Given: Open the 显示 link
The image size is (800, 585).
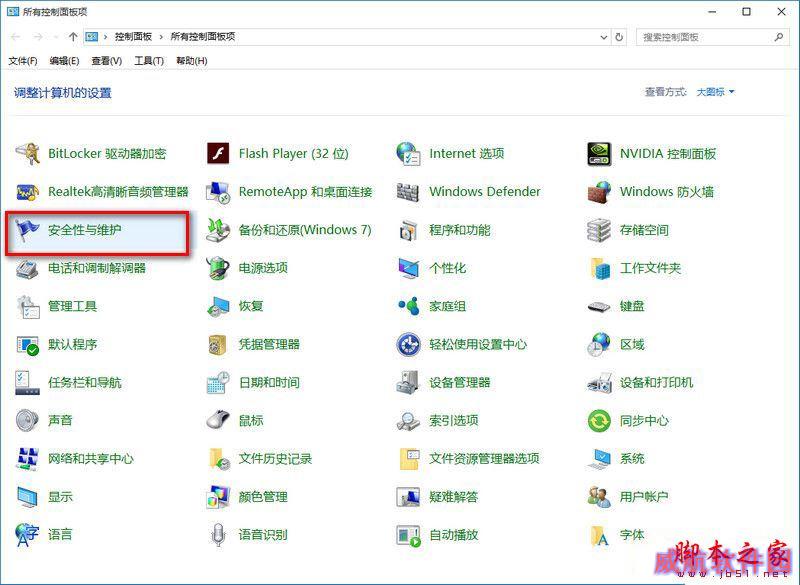Looking at the screenshot, I should click(60, 497).
